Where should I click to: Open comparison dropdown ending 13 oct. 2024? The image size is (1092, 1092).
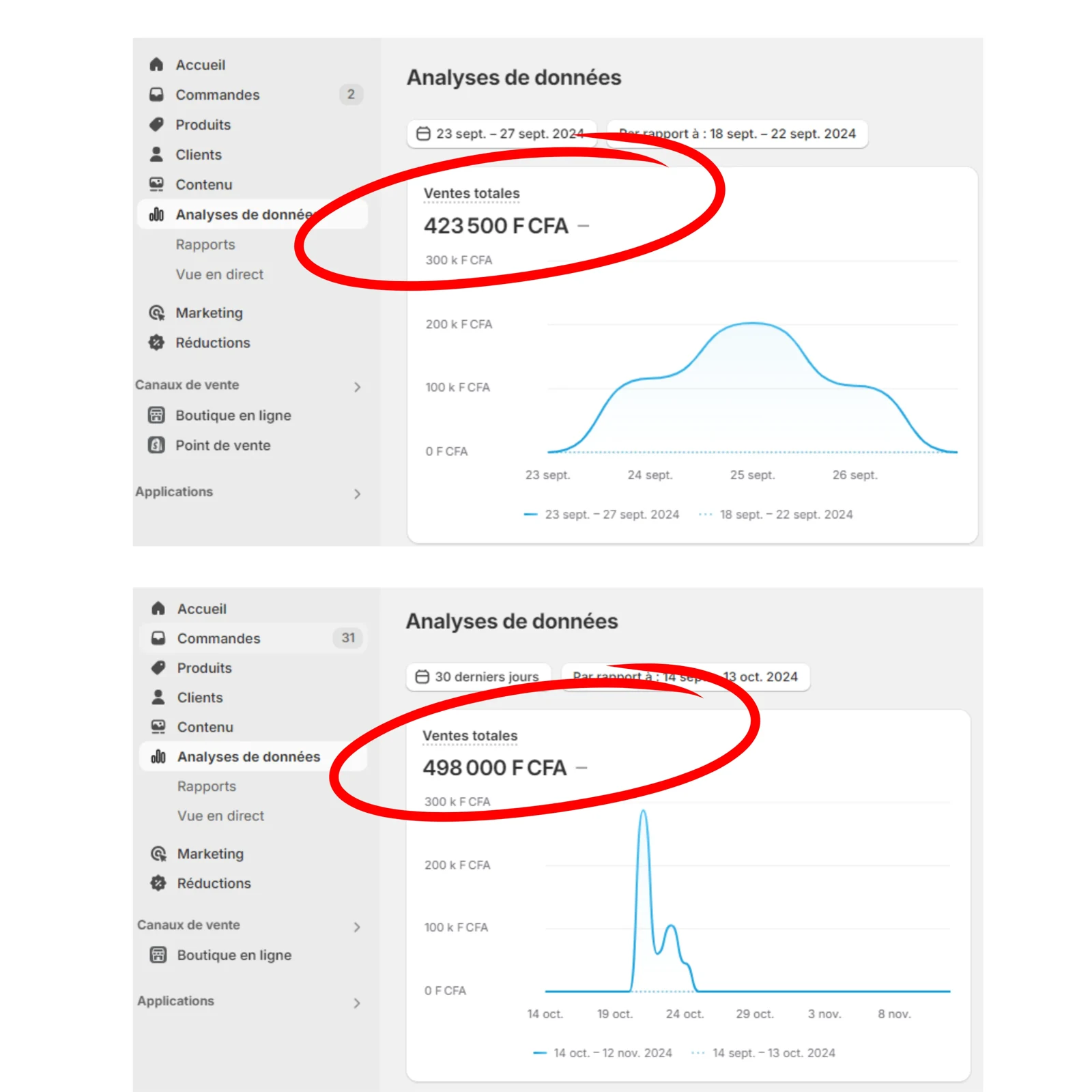[x=685, y=677]
